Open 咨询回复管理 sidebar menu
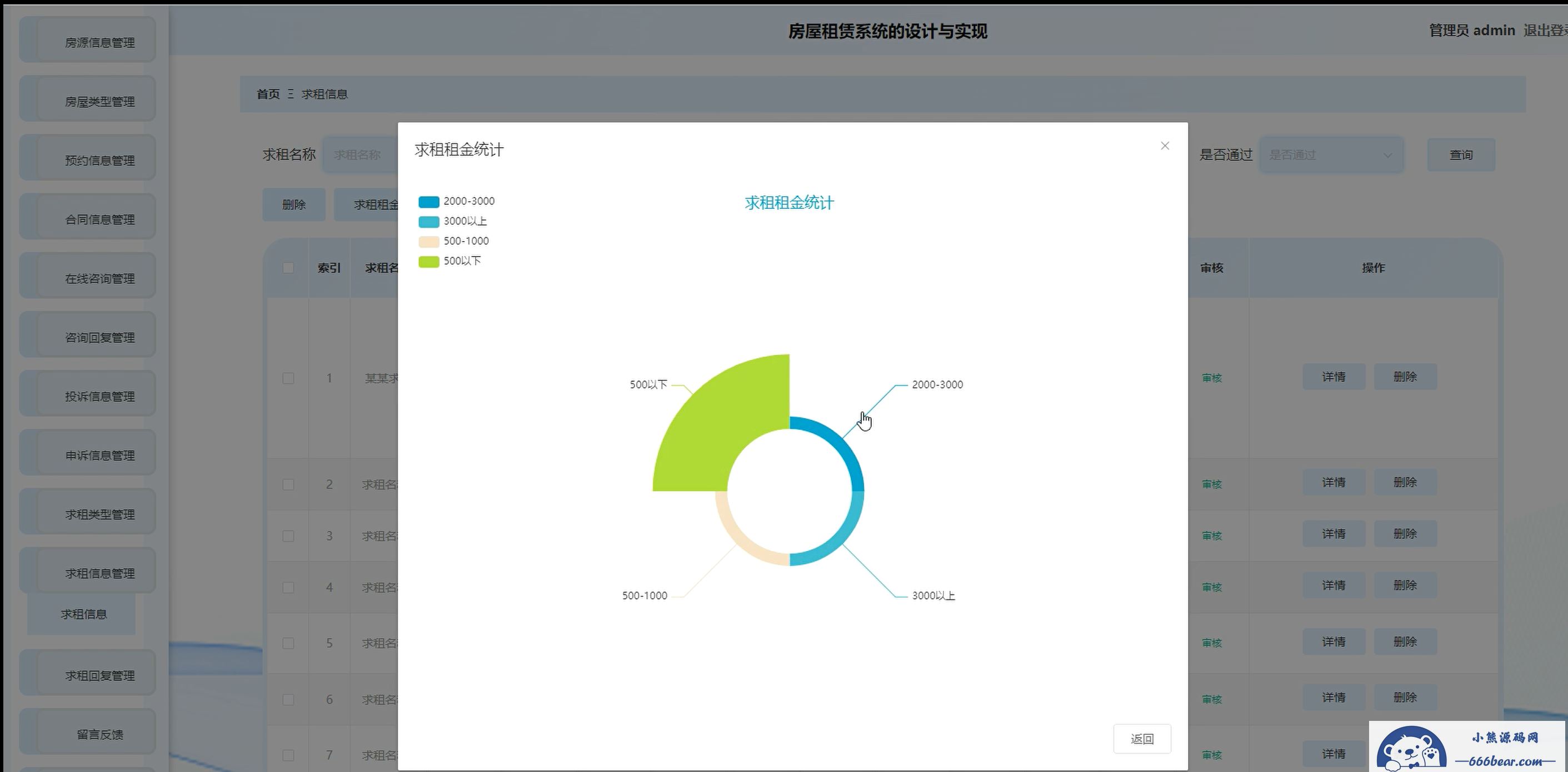The width and height of the screenshot is (1568, 772). pyautogui.click(x=88, y=335)
